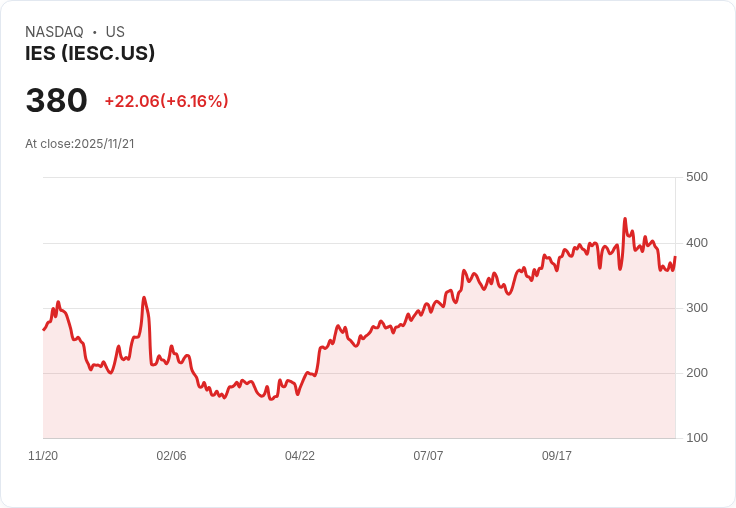Click the 500 y-axis price label

click(x=697, y=177)
